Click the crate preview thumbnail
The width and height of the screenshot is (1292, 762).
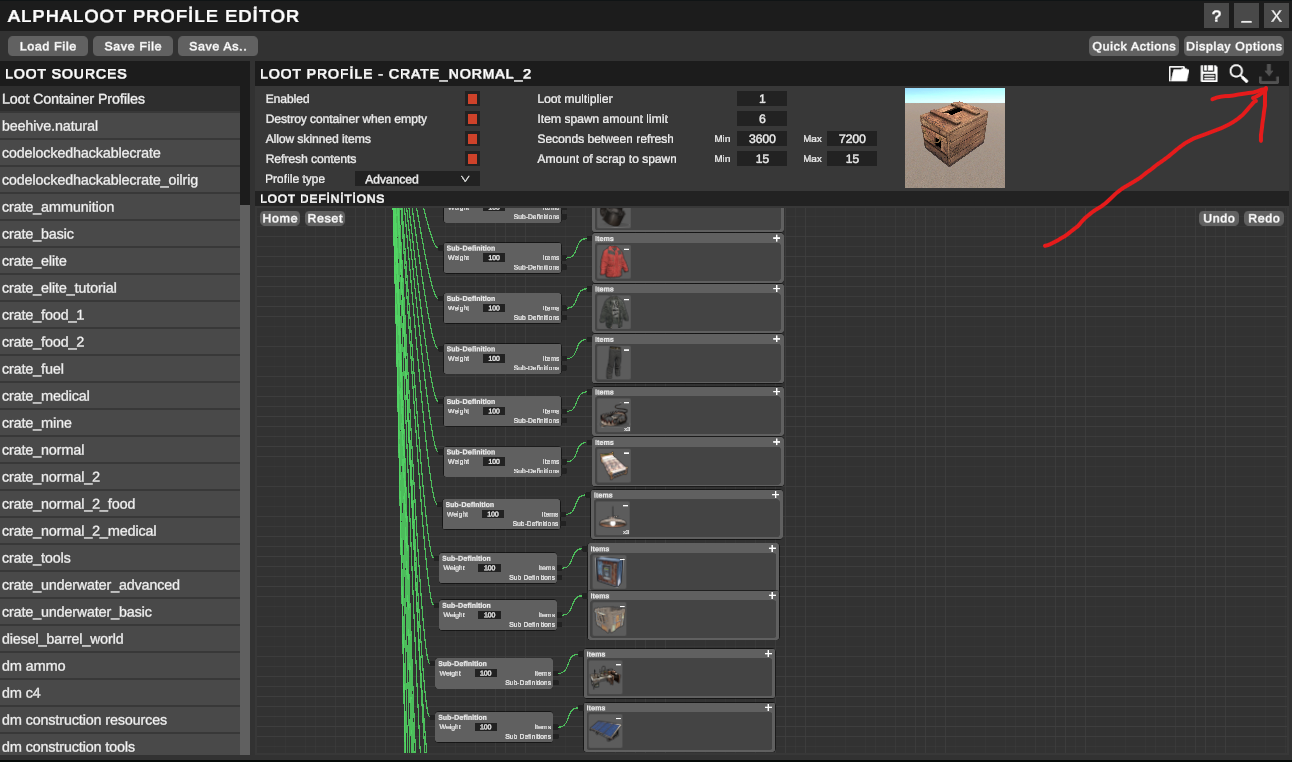coord(955,138)
